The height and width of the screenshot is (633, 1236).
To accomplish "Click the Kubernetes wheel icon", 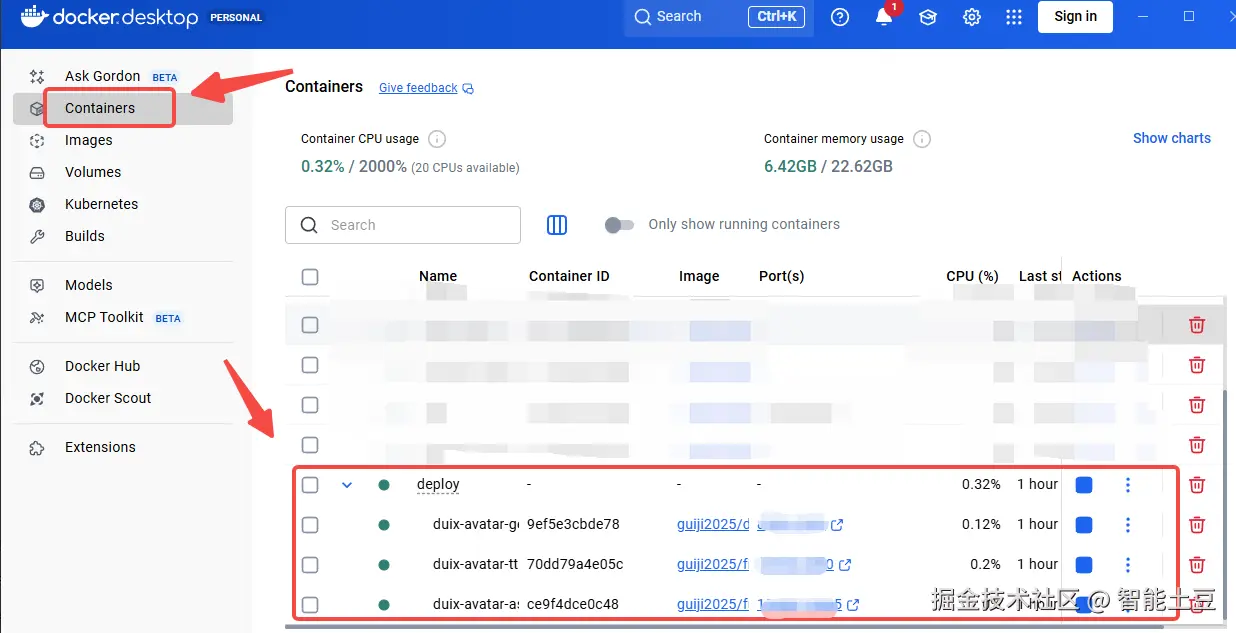I will [37, 204].
